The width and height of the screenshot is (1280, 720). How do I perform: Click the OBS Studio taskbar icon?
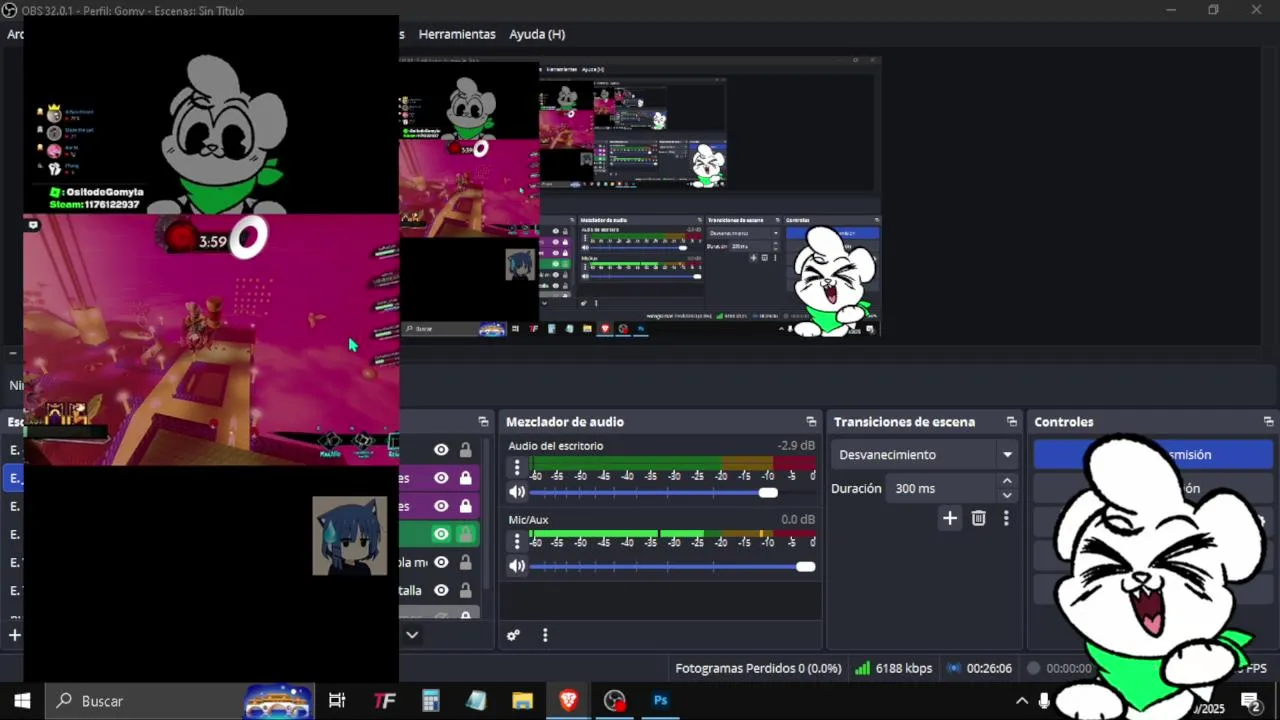[x=614, y=701]
